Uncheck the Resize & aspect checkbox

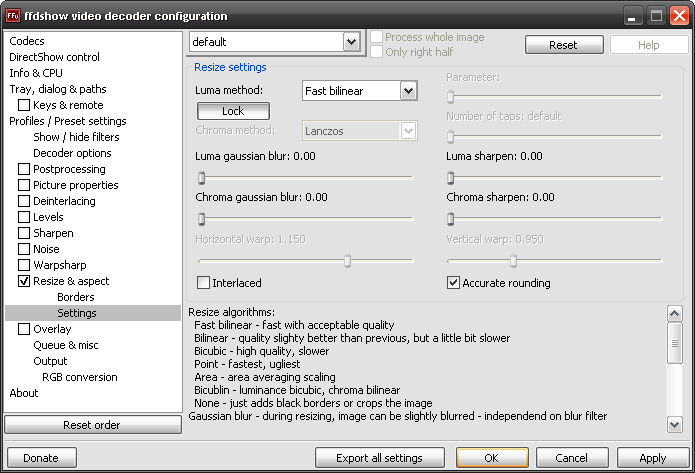[24, 281]
